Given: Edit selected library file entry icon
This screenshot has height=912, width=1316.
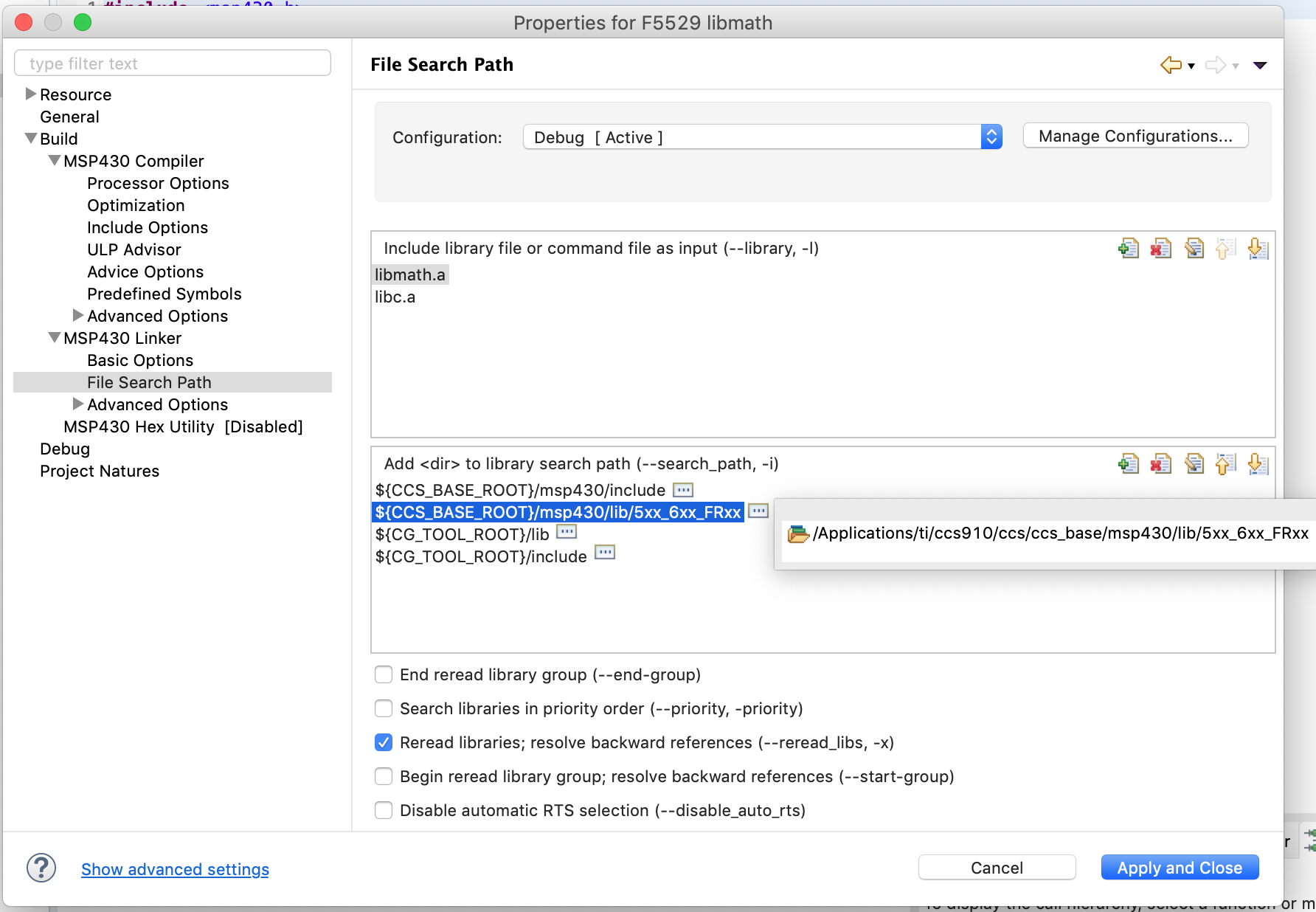Looking at the screenshot, I should point(1194,249).
